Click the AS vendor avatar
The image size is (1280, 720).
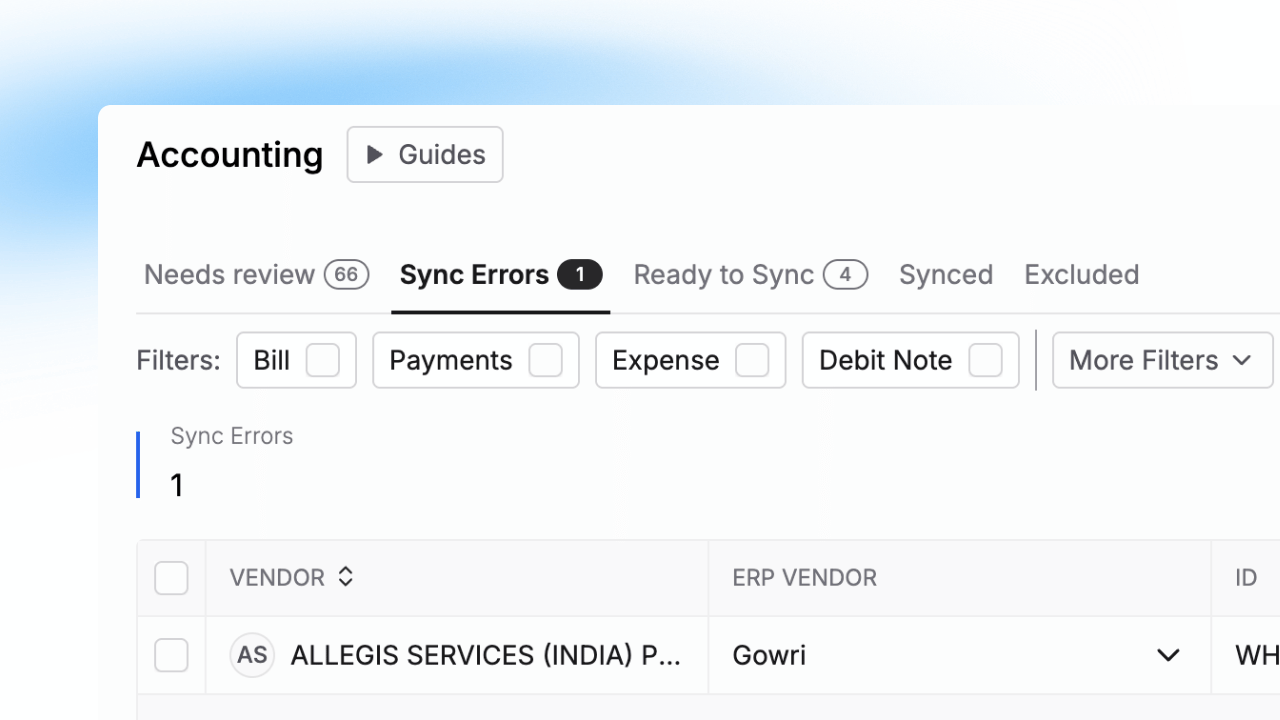252,655
